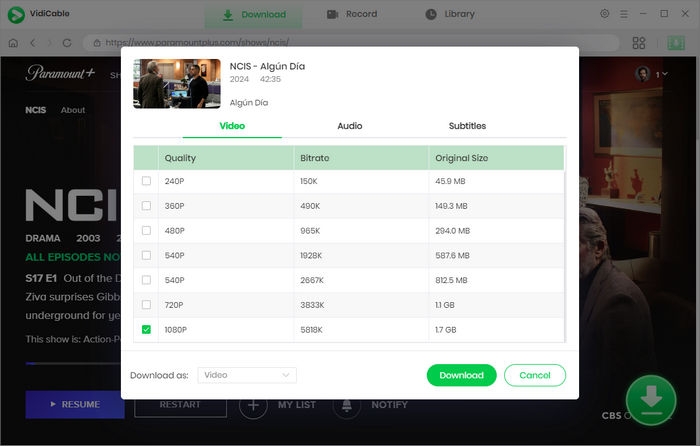Go to the home page icon
700x446 pixels.
(13, 43)
